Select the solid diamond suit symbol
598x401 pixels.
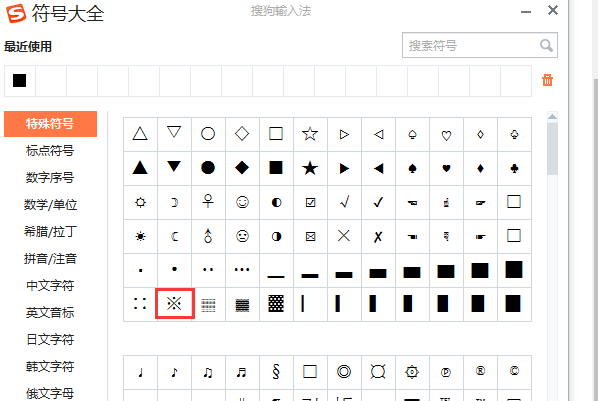480,168
